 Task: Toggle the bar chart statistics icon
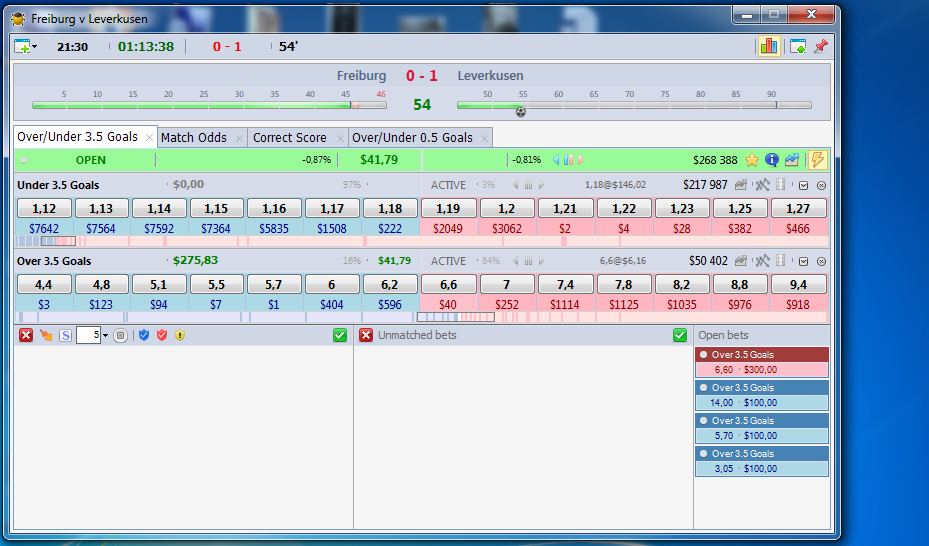tap(768, 46)
